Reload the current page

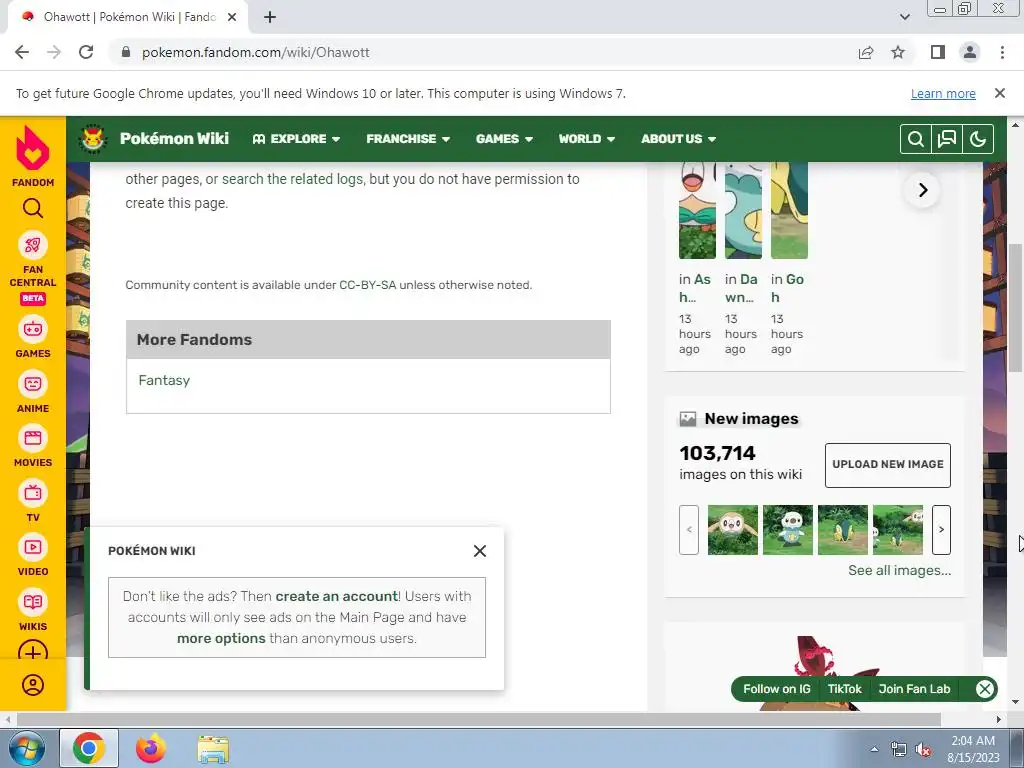coord(86,52)
